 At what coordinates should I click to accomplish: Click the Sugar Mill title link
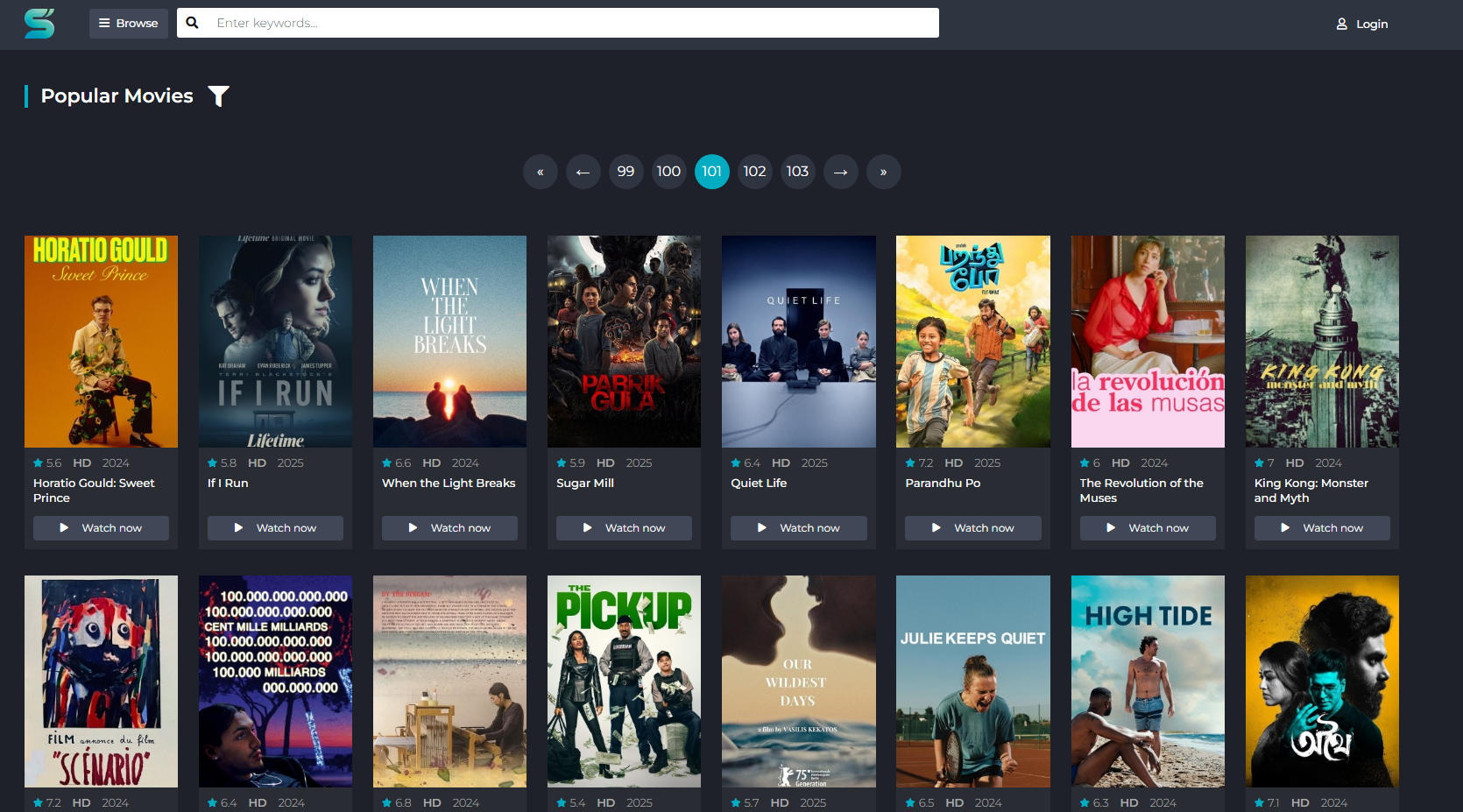pos(585,484)
